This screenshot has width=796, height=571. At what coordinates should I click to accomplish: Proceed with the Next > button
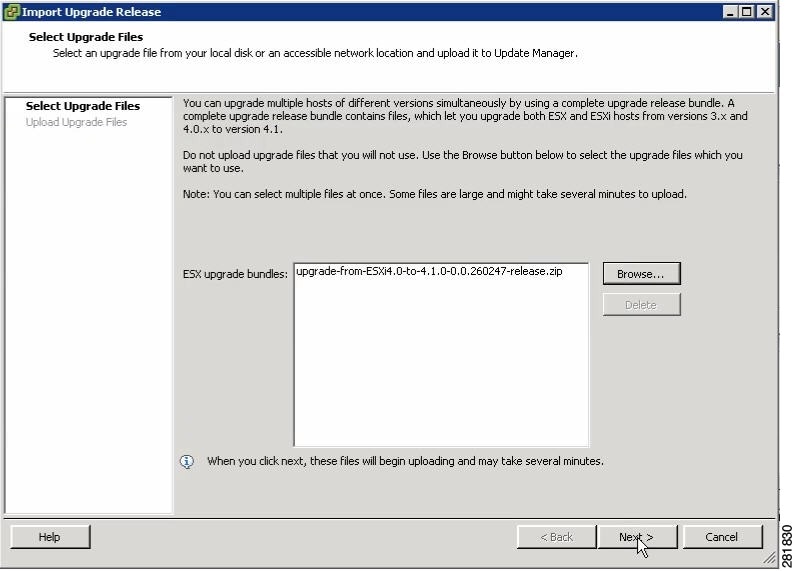click(x=638, y=537)
